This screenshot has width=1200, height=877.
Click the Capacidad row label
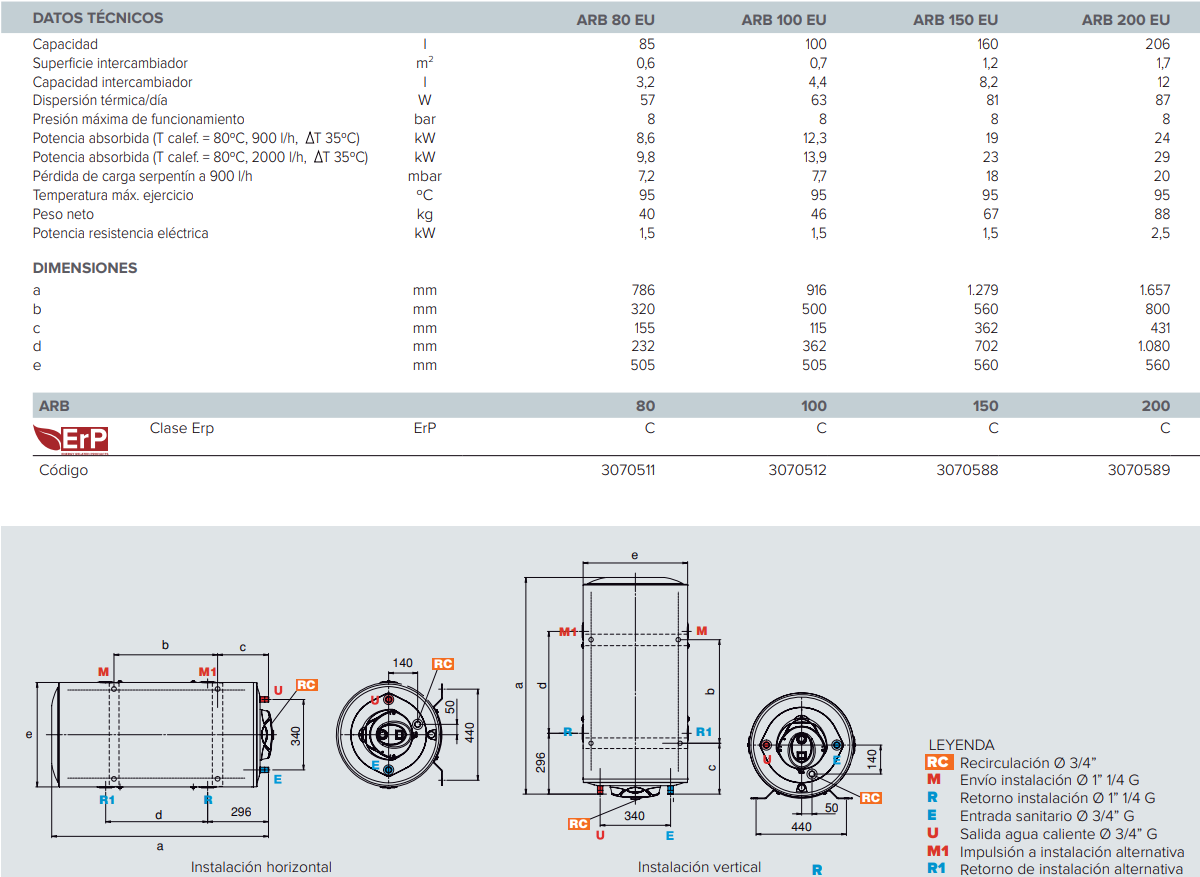(65, 44)
